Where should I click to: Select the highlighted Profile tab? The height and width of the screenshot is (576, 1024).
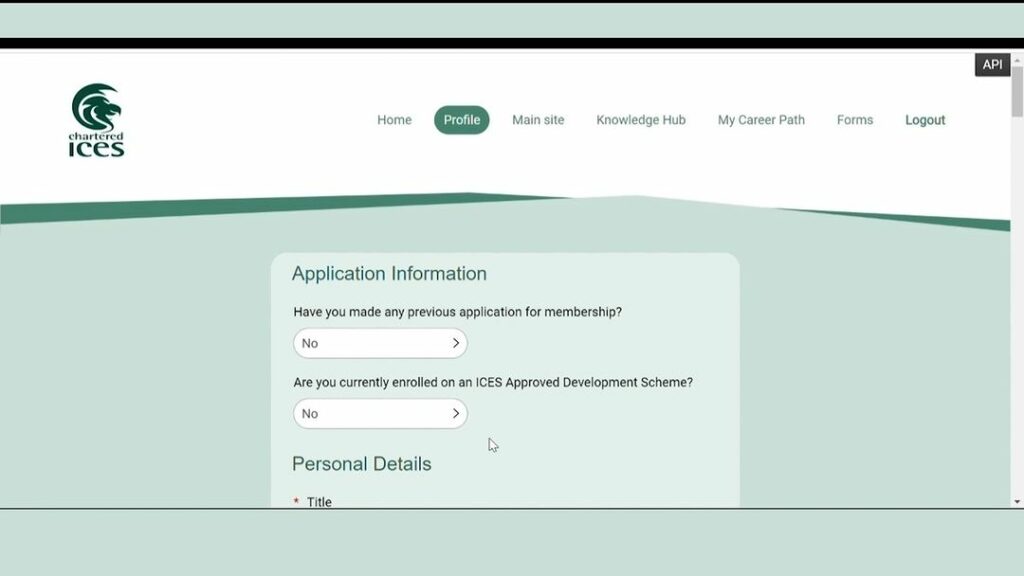coord(461,120)
